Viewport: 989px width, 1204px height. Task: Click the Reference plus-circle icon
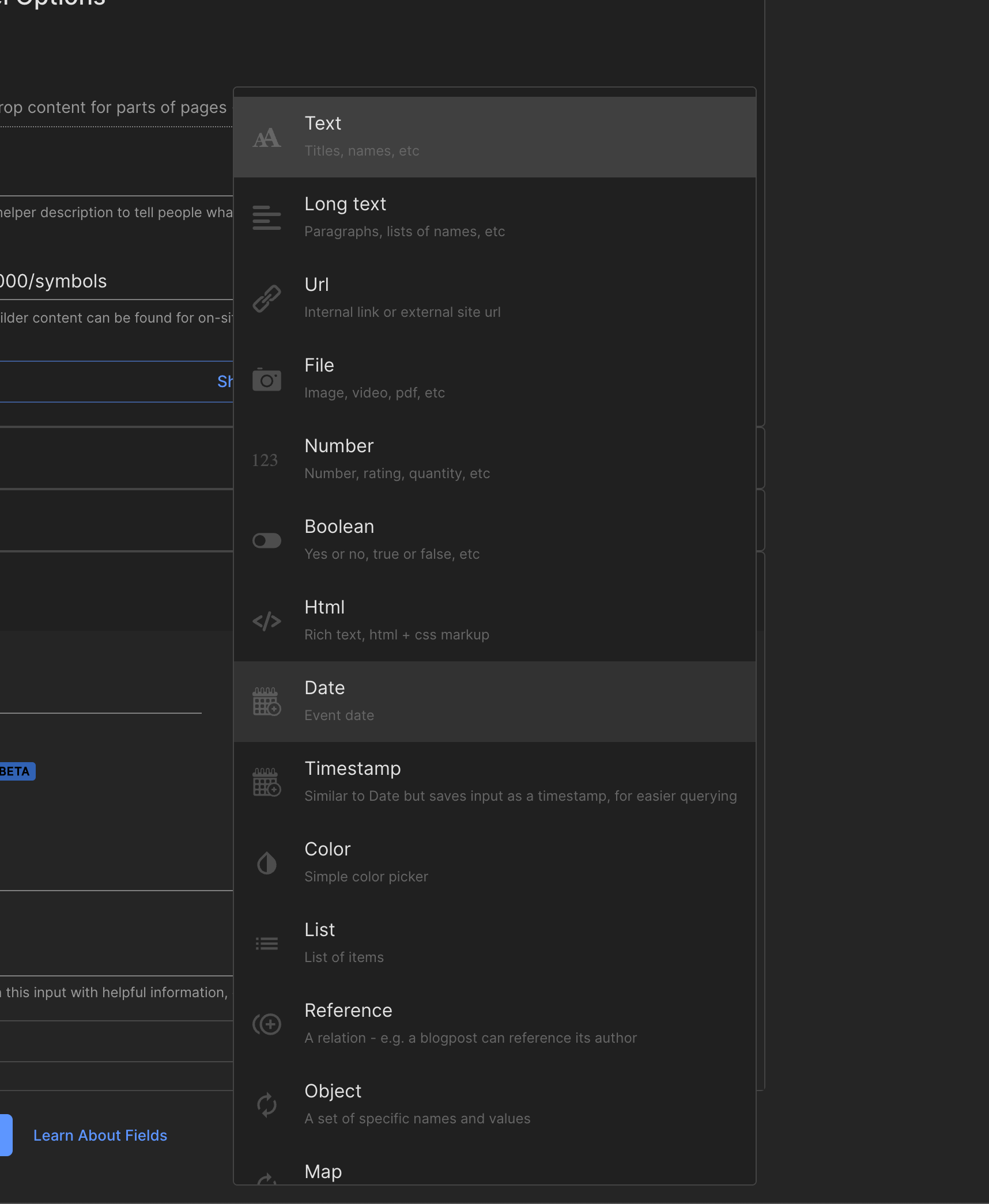pyautogui.click(x=267, y=1024)
